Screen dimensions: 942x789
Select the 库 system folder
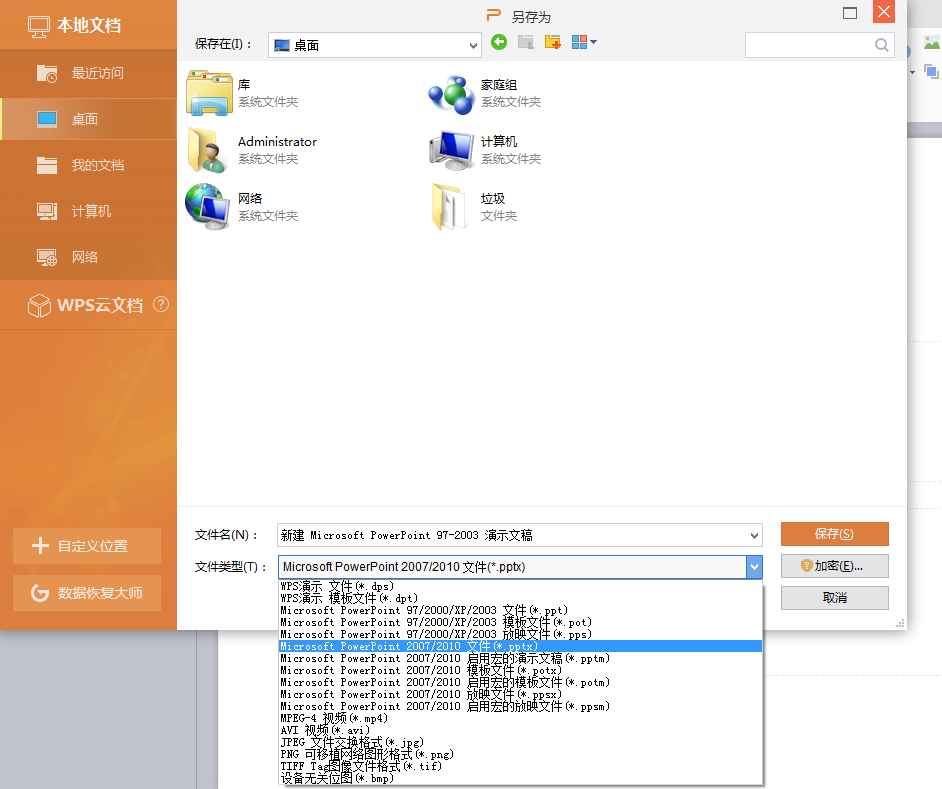(243, 93)
